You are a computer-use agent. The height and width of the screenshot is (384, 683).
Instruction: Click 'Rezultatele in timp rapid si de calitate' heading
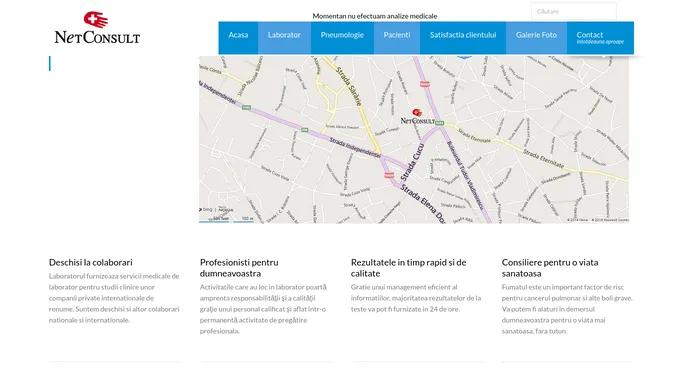tap(409, 268)
